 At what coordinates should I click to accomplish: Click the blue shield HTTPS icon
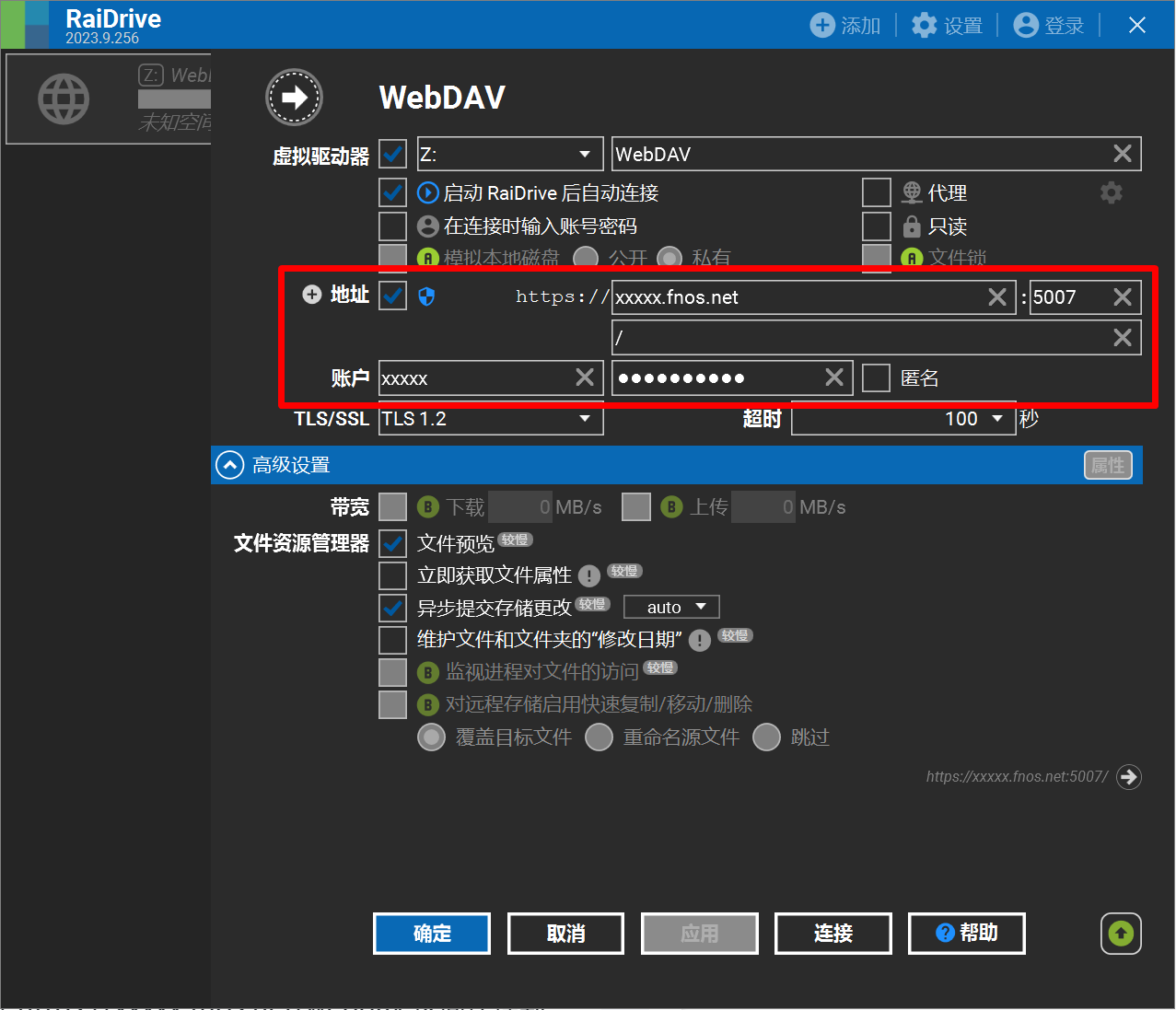pos(426,296)
